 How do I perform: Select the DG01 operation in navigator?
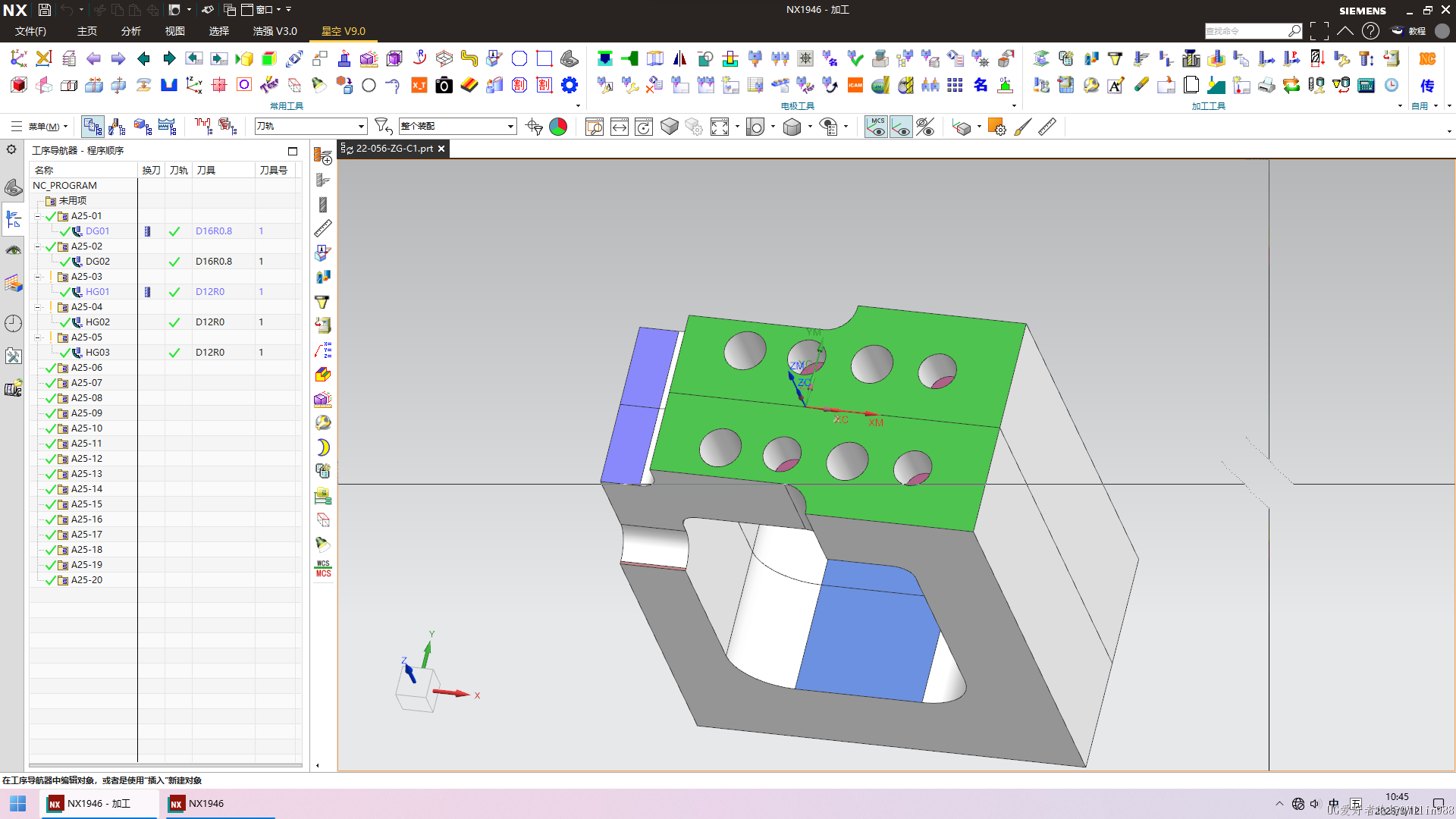coord(98,231)
